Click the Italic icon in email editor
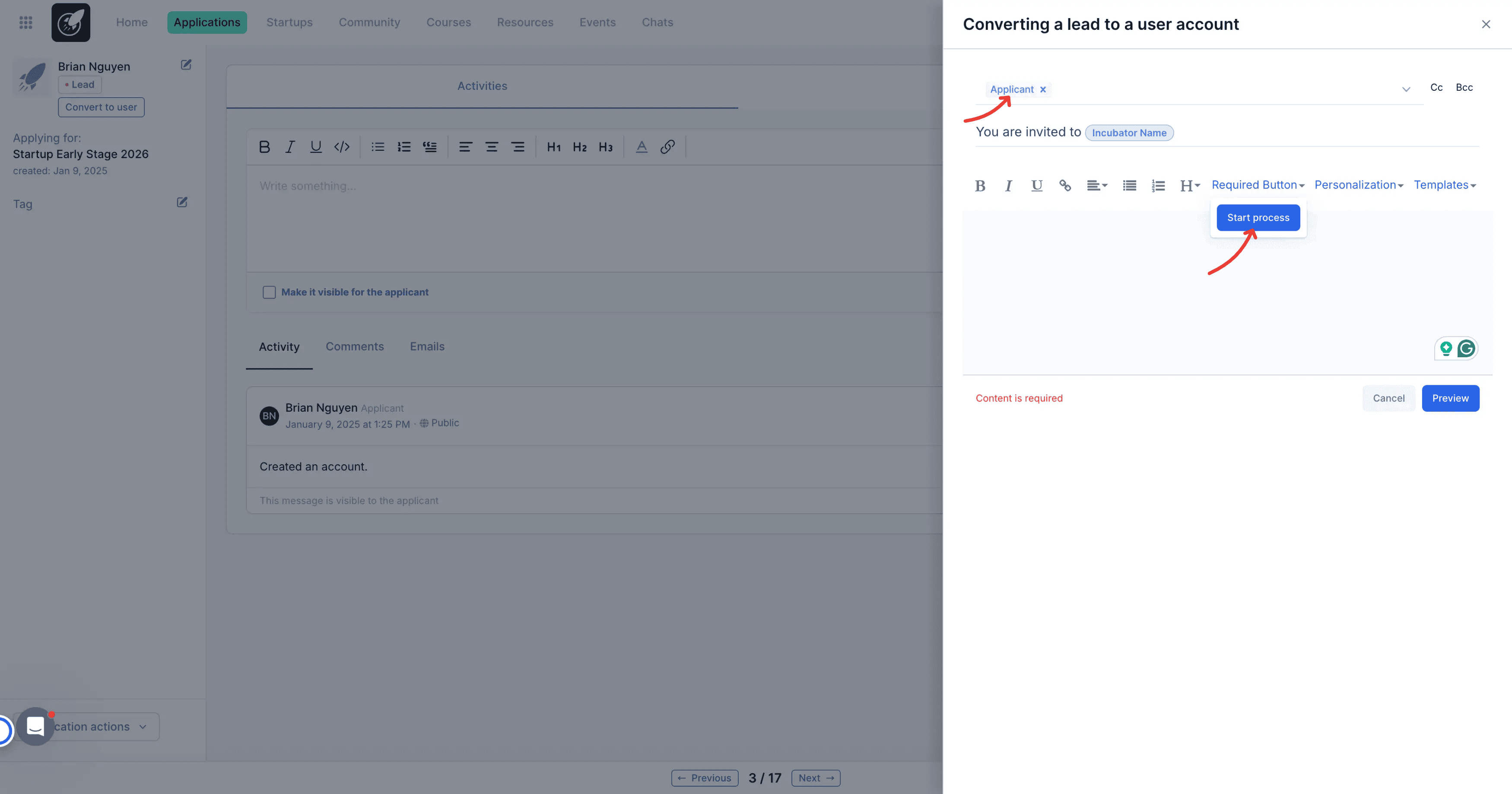Screen dimensions: 1512x794 point(1008,186)
